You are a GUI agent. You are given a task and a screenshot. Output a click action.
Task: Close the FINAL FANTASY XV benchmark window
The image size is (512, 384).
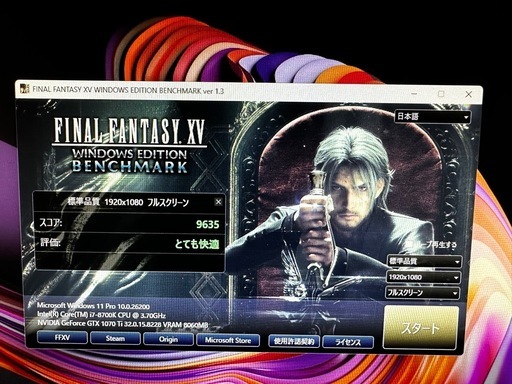pos(468,94)
